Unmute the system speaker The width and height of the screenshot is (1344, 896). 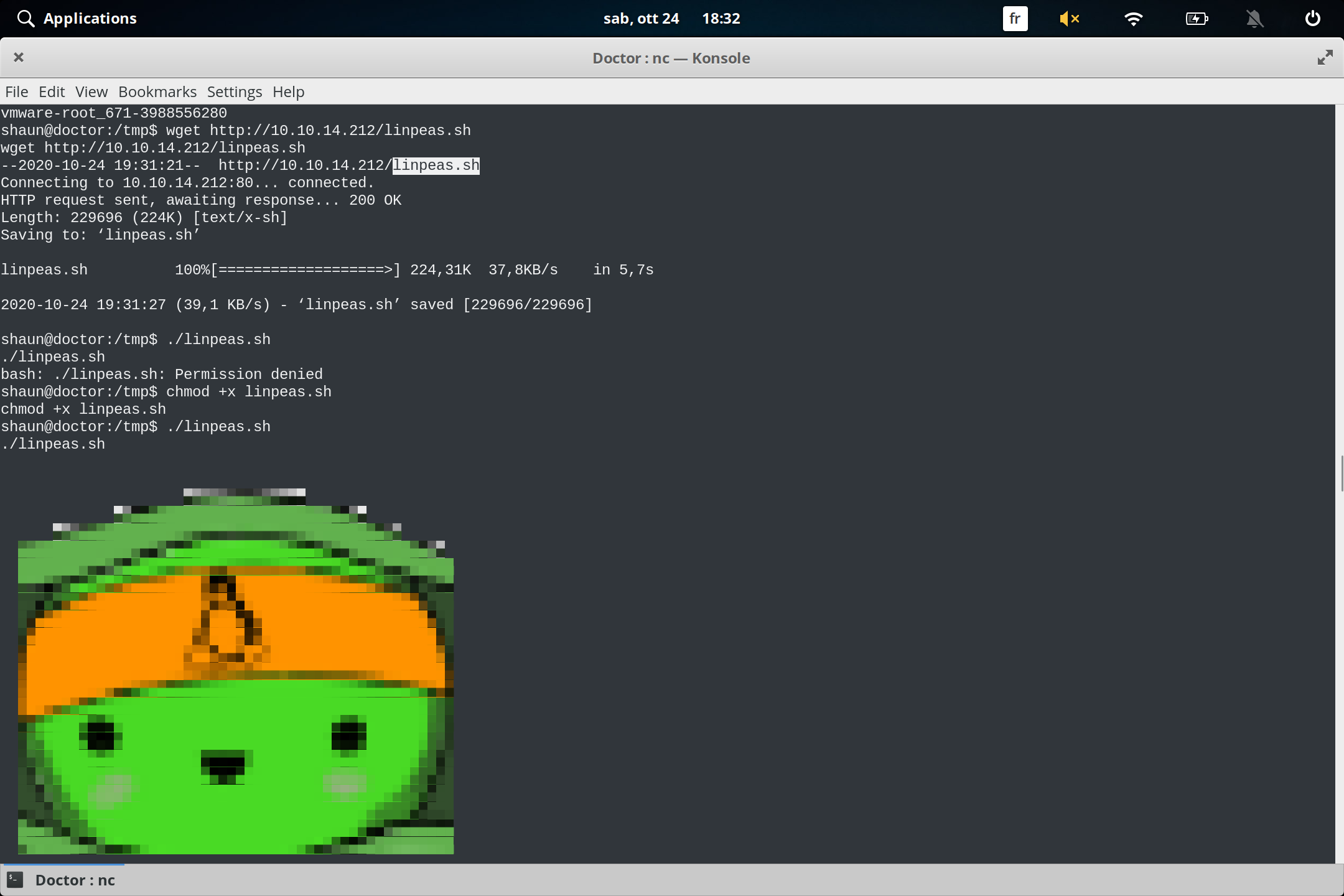(x=1070, y=19)
